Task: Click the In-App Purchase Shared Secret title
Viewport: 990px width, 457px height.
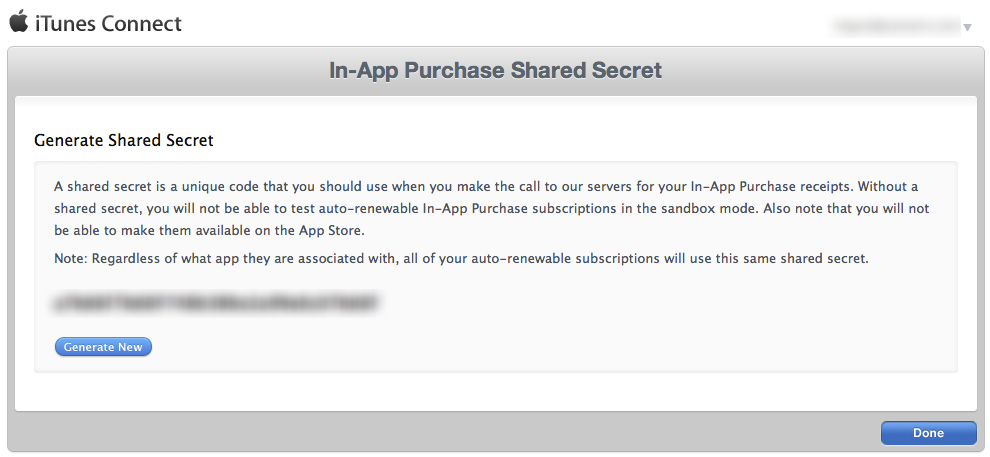Action: click(x=495, y=70)
